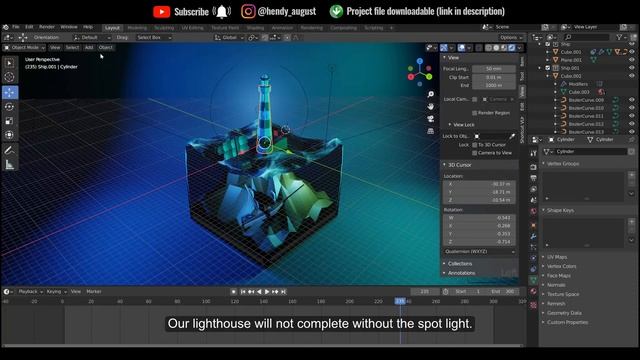
Task: Open the World properties red globe icon
Action: [x=533, y=211]
